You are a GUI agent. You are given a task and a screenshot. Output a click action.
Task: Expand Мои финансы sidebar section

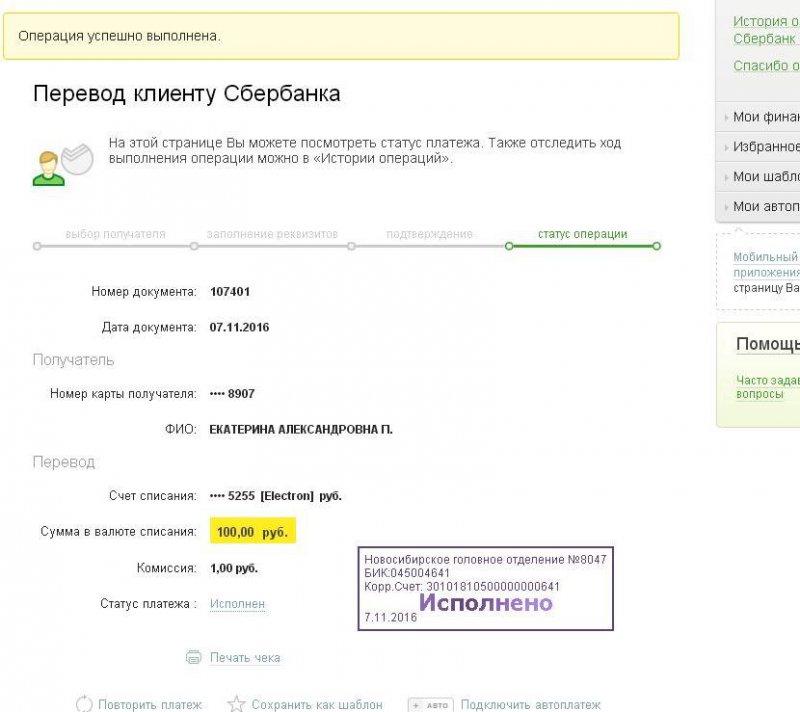(758, 117)
